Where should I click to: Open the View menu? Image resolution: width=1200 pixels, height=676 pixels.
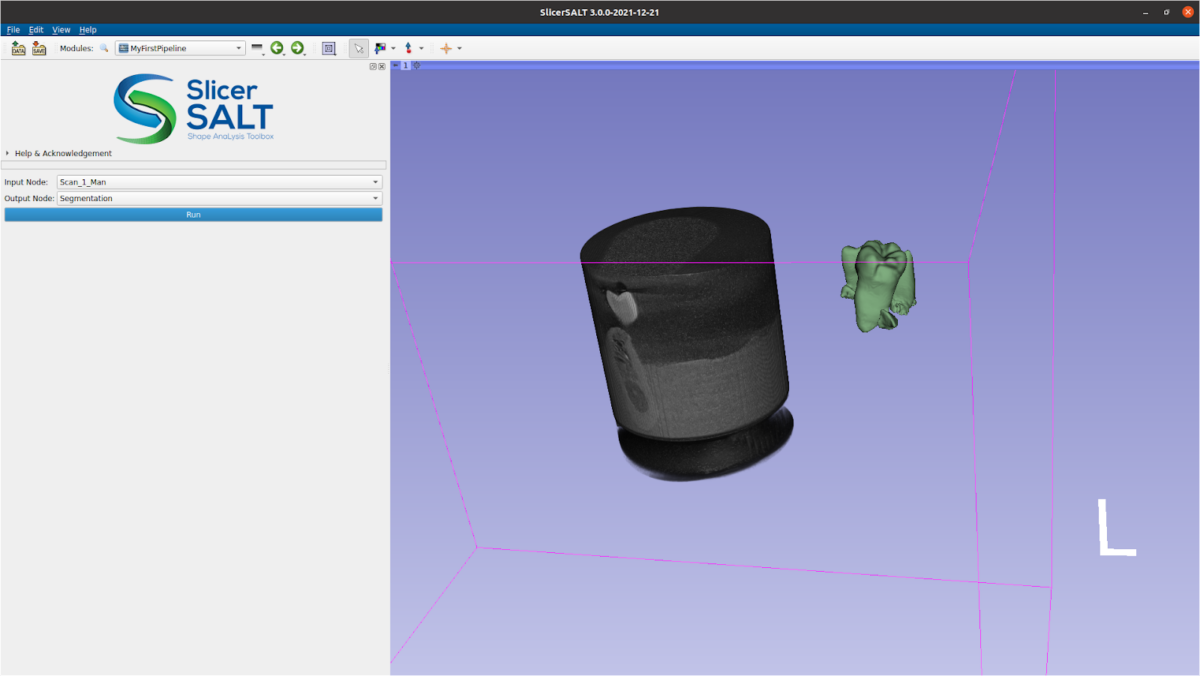pos(61,30)
